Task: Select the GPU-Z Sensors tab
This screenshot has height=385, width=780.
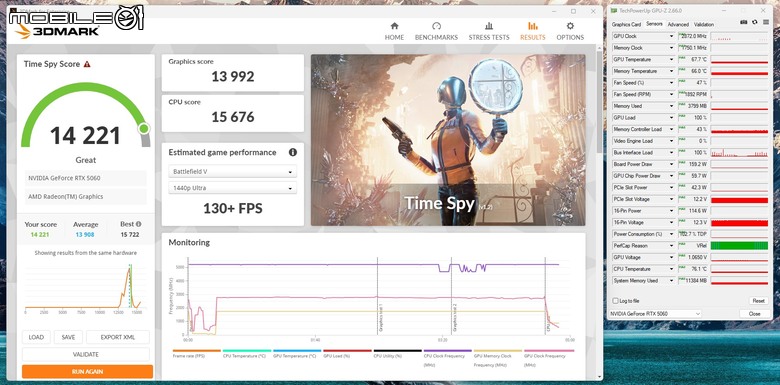Action: [654, 24]
